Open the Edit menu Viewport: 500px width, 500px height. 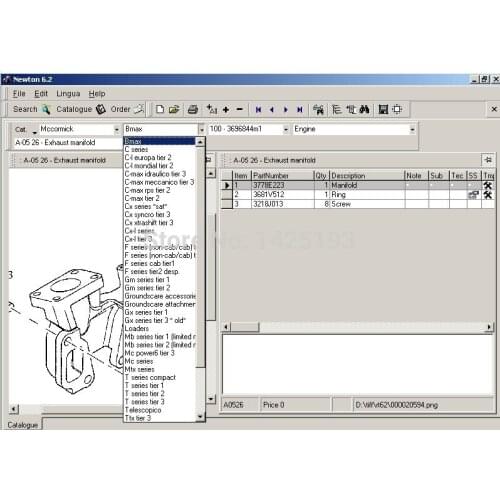point(41,94)
